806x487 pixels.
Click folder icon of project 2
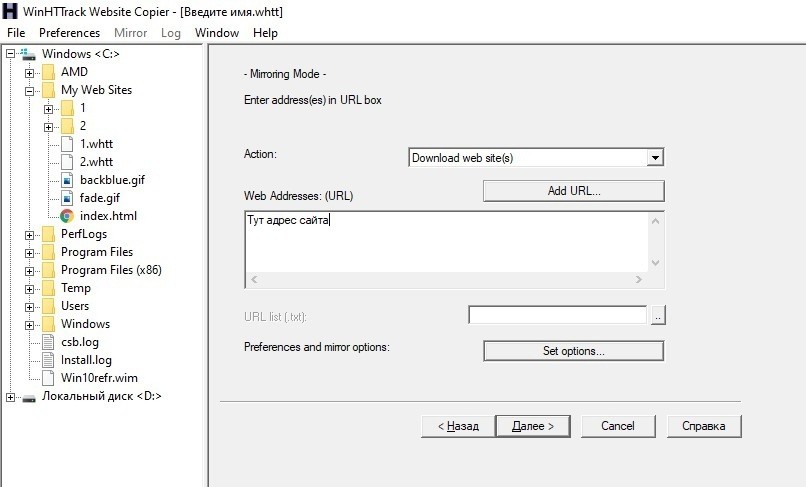[67, 126]
